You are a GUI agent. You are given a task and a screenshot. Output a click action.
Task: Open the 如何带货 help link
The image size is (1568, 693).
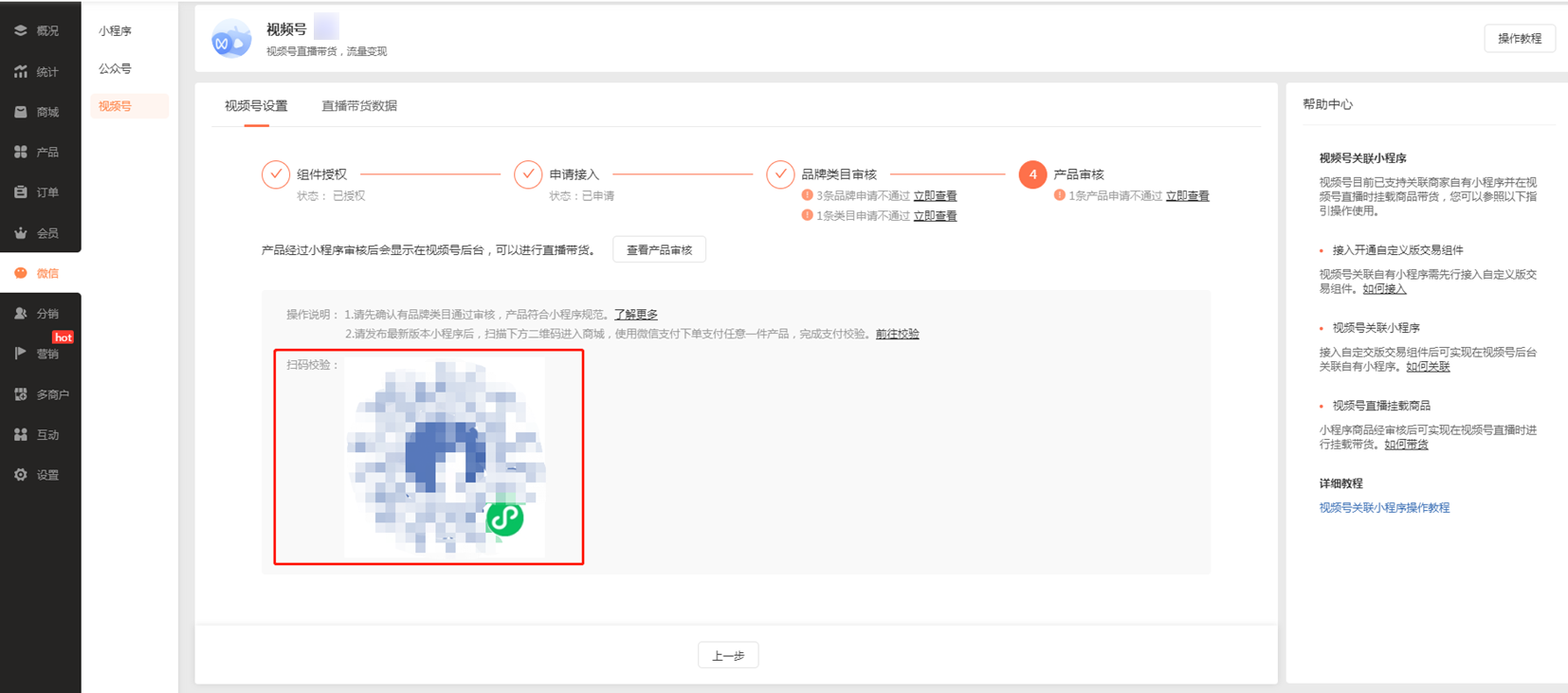pos(1406,445)
